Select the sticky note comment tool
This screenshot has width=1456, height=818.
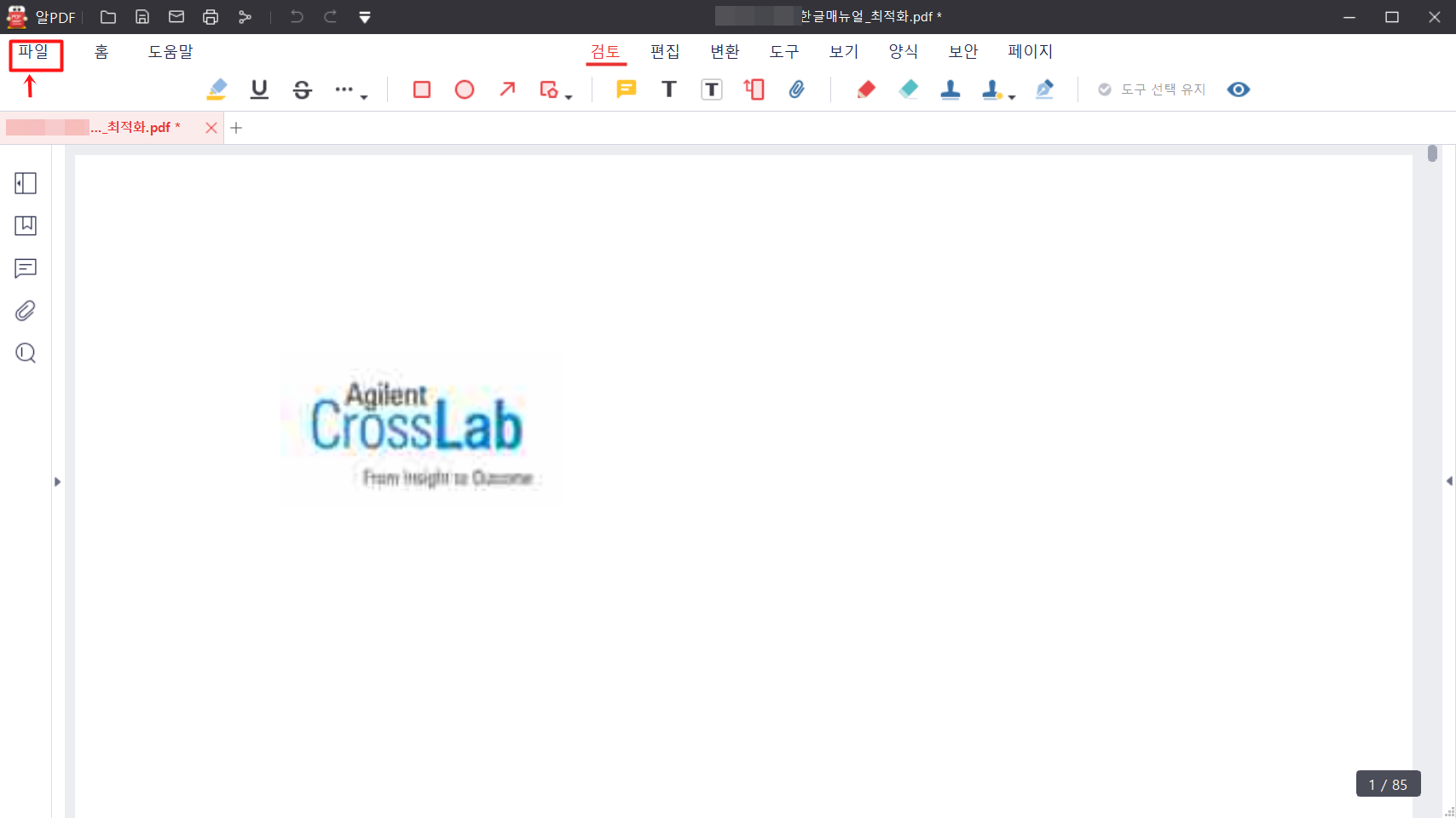click(627, 89)
